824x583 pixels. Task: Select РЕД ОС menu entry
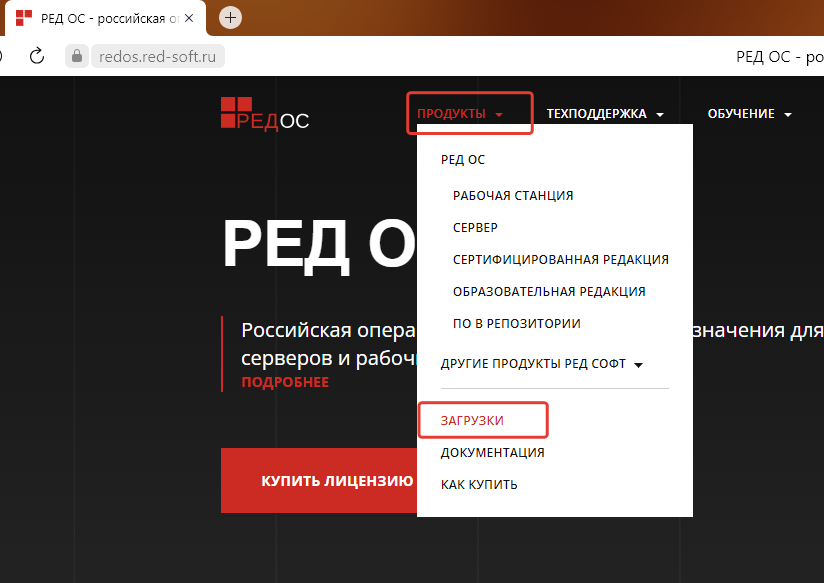point(463,159)
